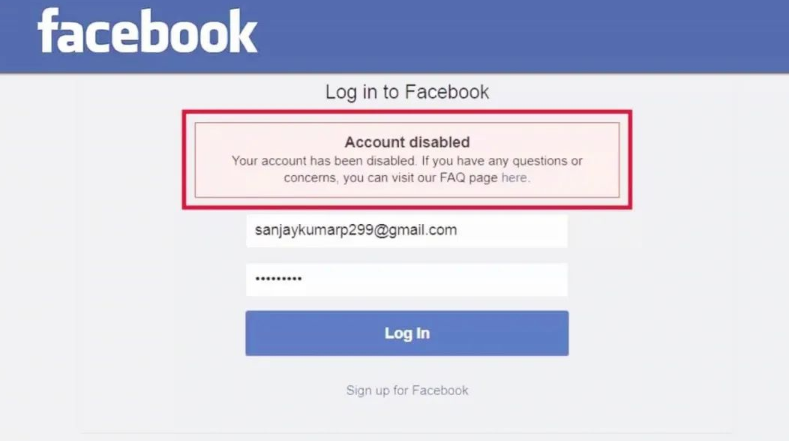Image resolution: width=789 pixels, height=441 pixels.
Task: Open the Sign up for Facebook link
Action: (x=407, y=390)
